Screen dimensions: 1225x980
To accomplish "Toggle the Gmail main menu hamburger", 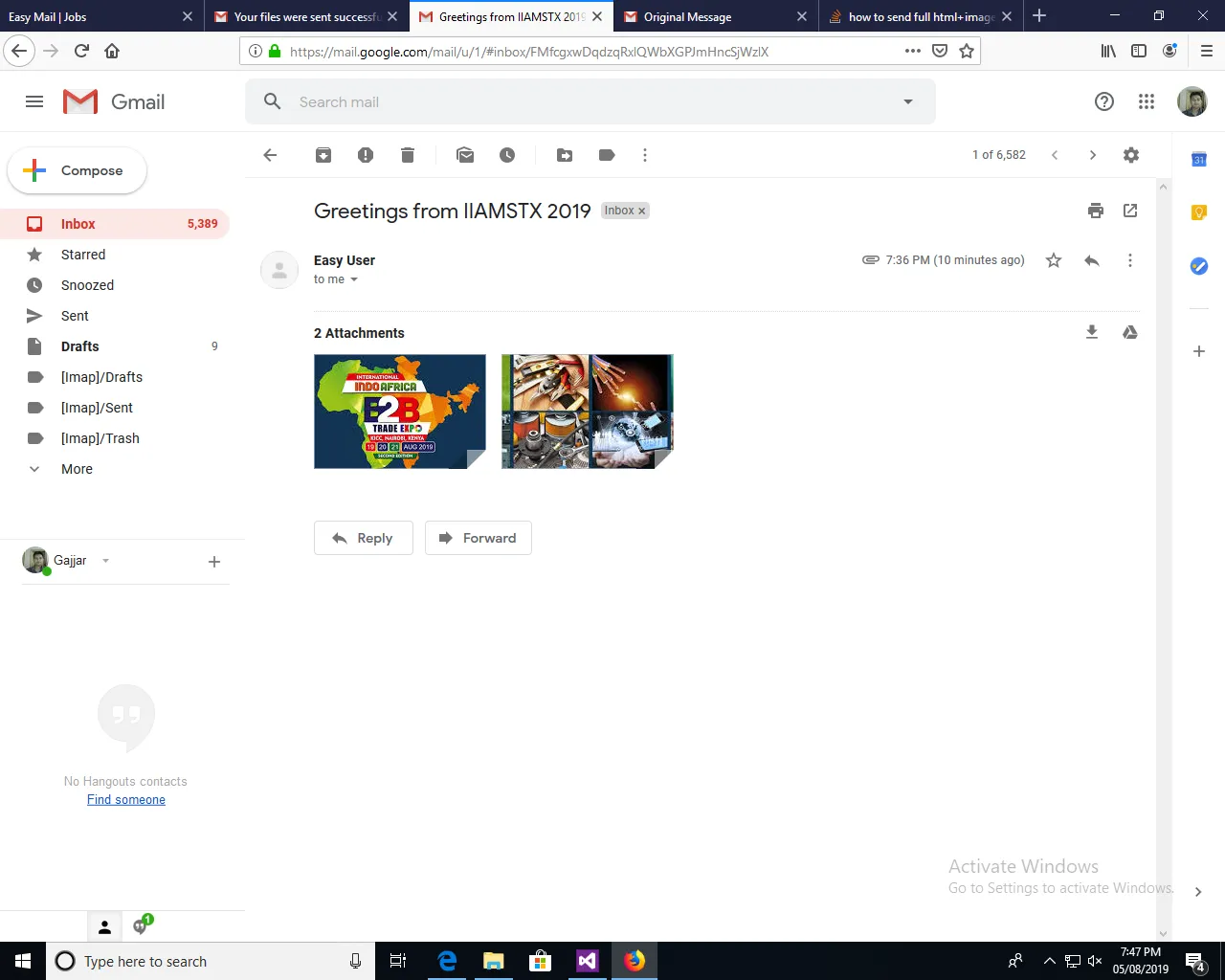I will 34,101.
